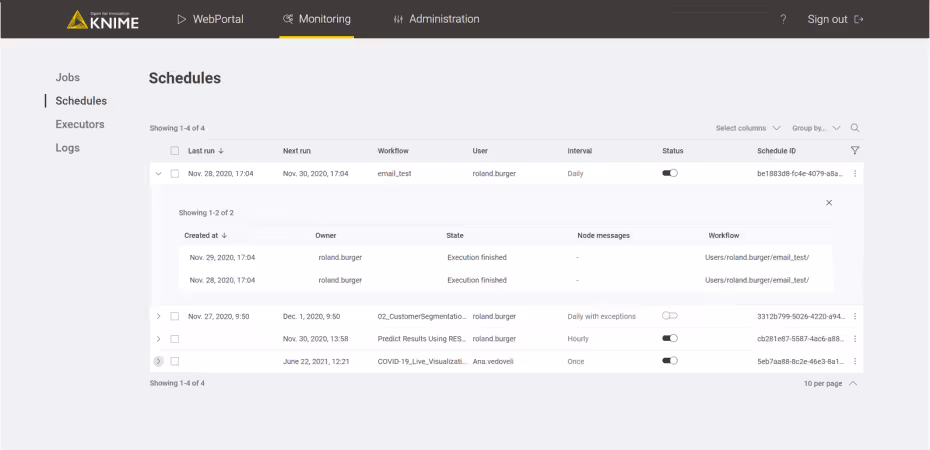
Task: Click the schedule ID starting with be1883d8
Action: (801, 174)
